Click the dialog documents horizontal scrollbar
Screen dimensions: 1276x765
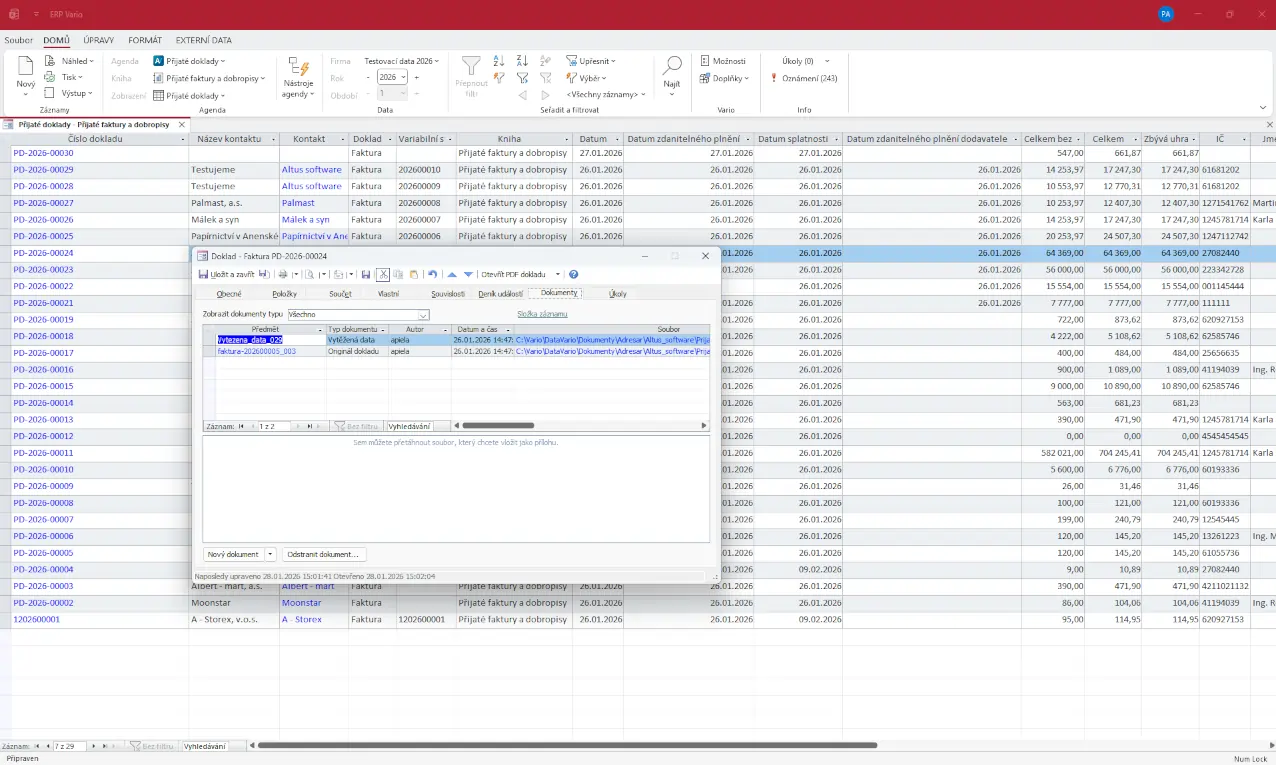click(500, 426)
